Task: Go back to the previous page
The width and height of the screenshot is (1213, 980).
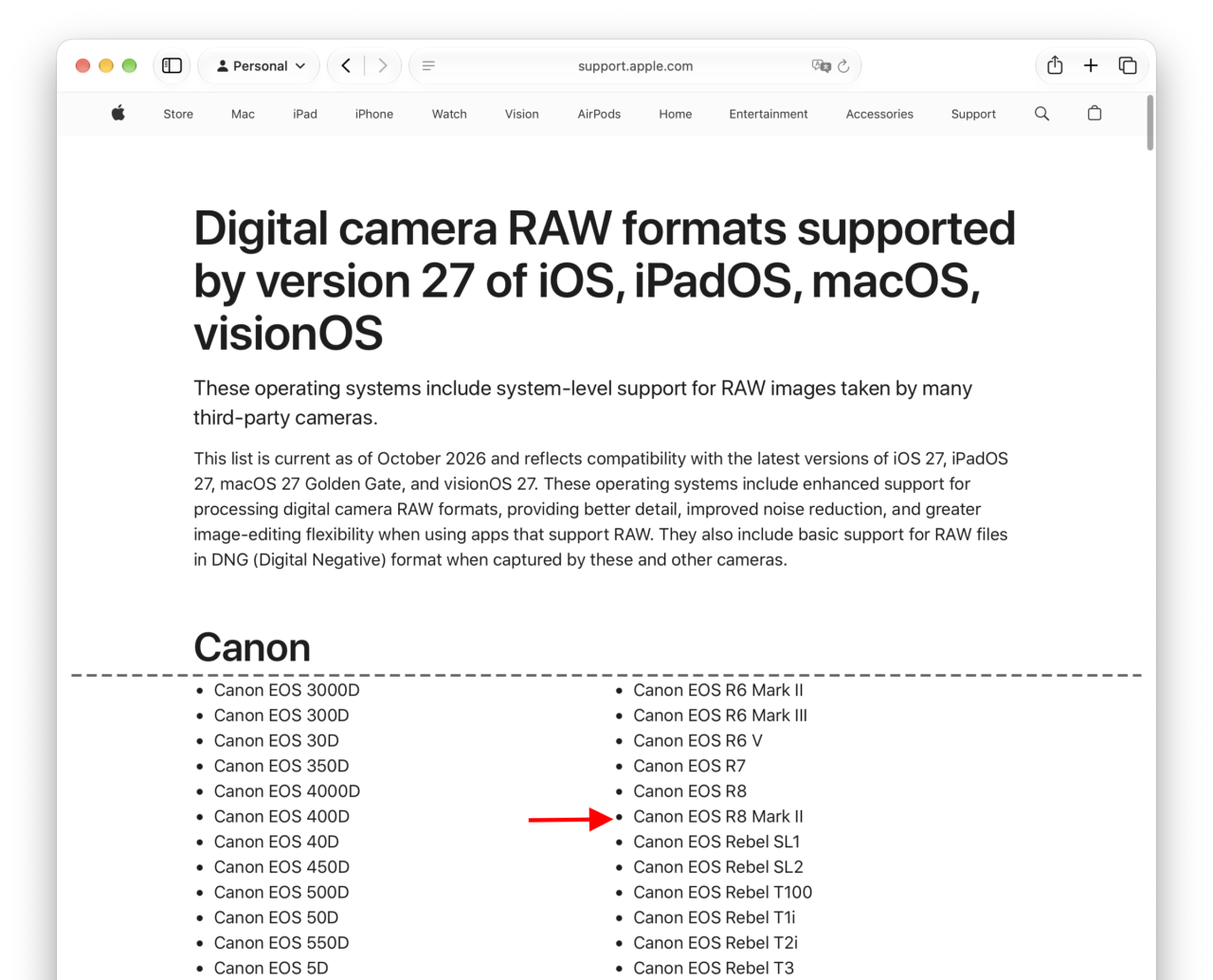Action: [346, 65]
